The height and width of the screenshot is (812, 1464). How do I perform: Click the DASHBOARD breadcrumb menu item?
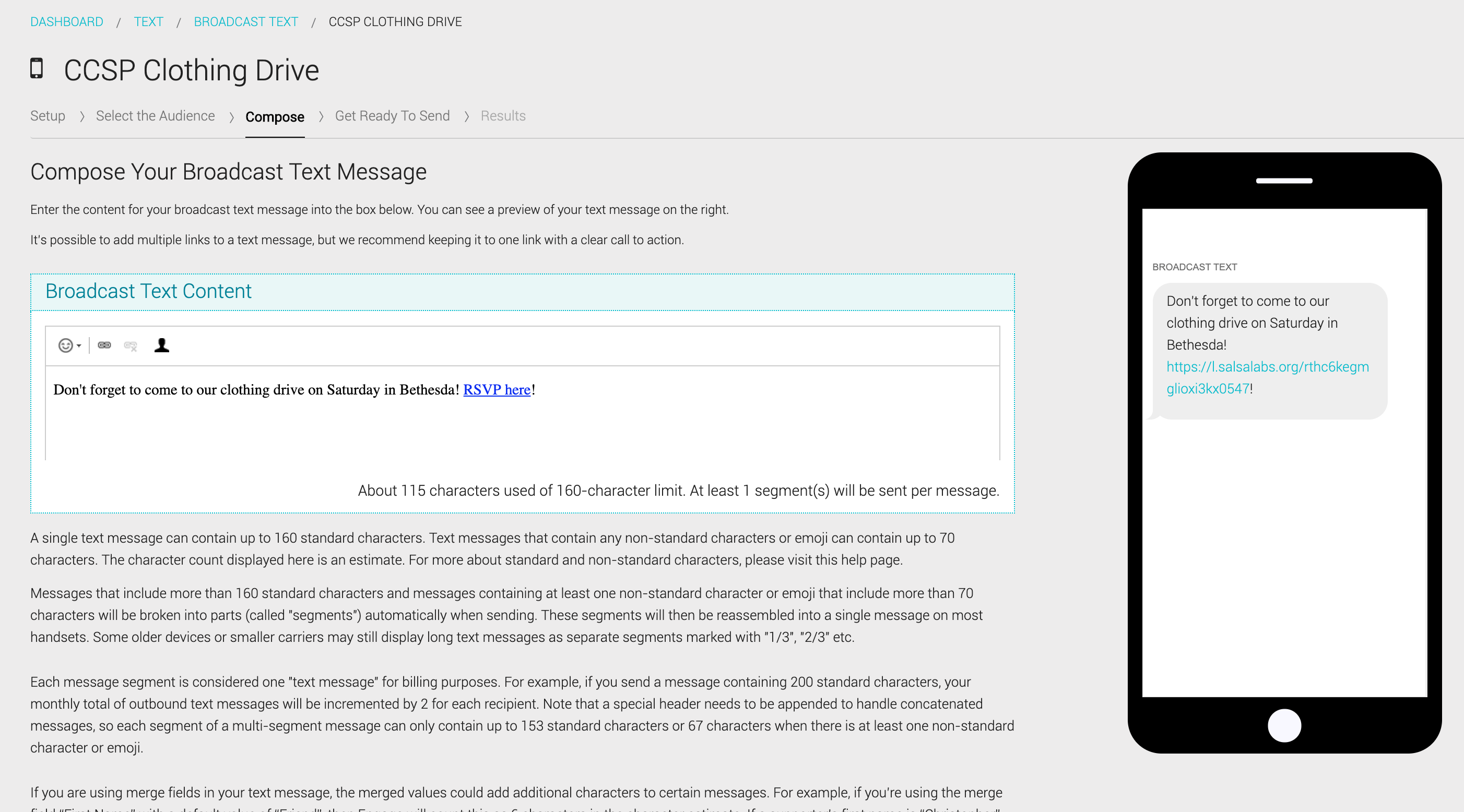[67, 21]
